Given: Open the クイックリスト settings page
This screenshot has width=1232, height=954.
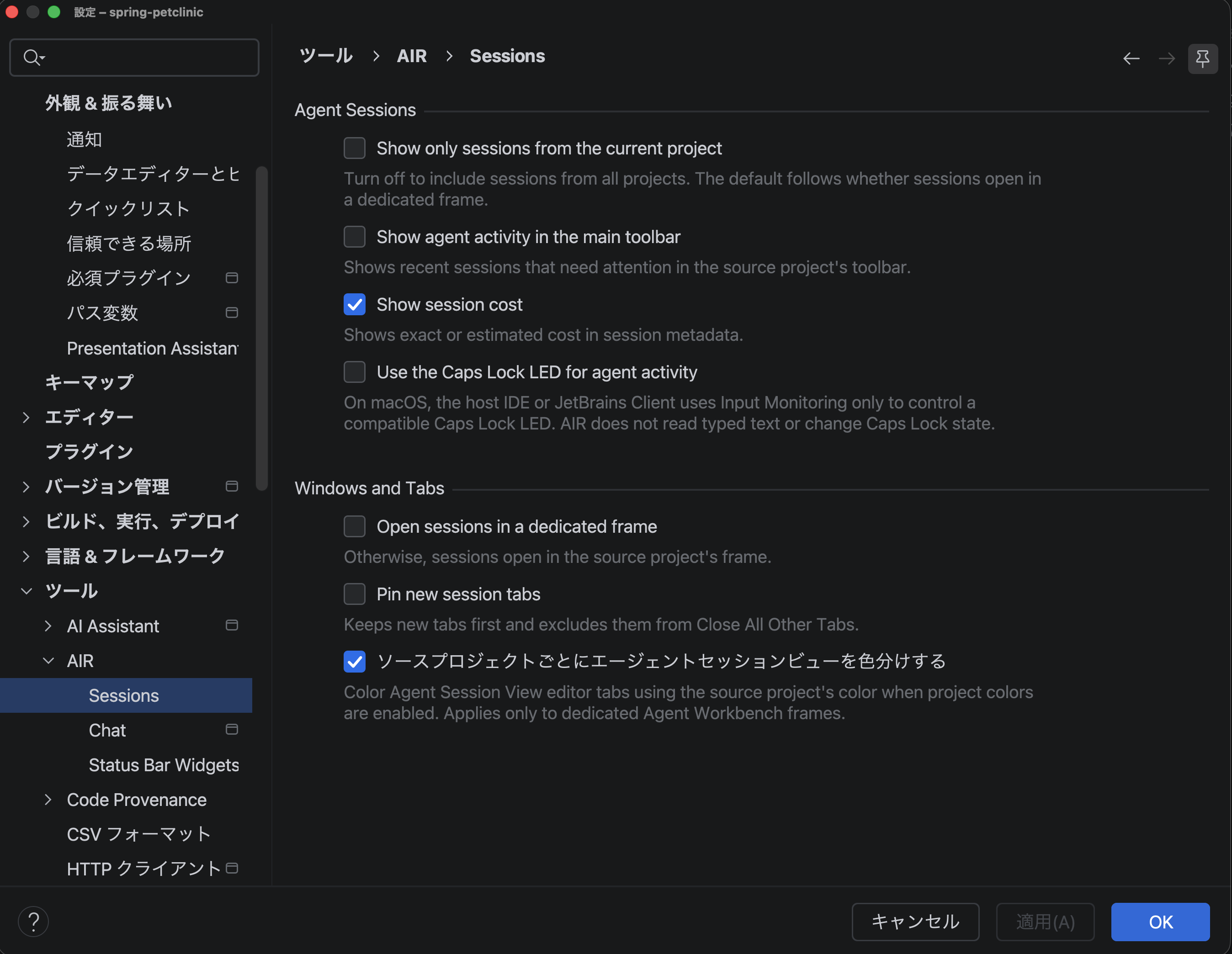Looking at the screenshot, I should coord(128,209).
